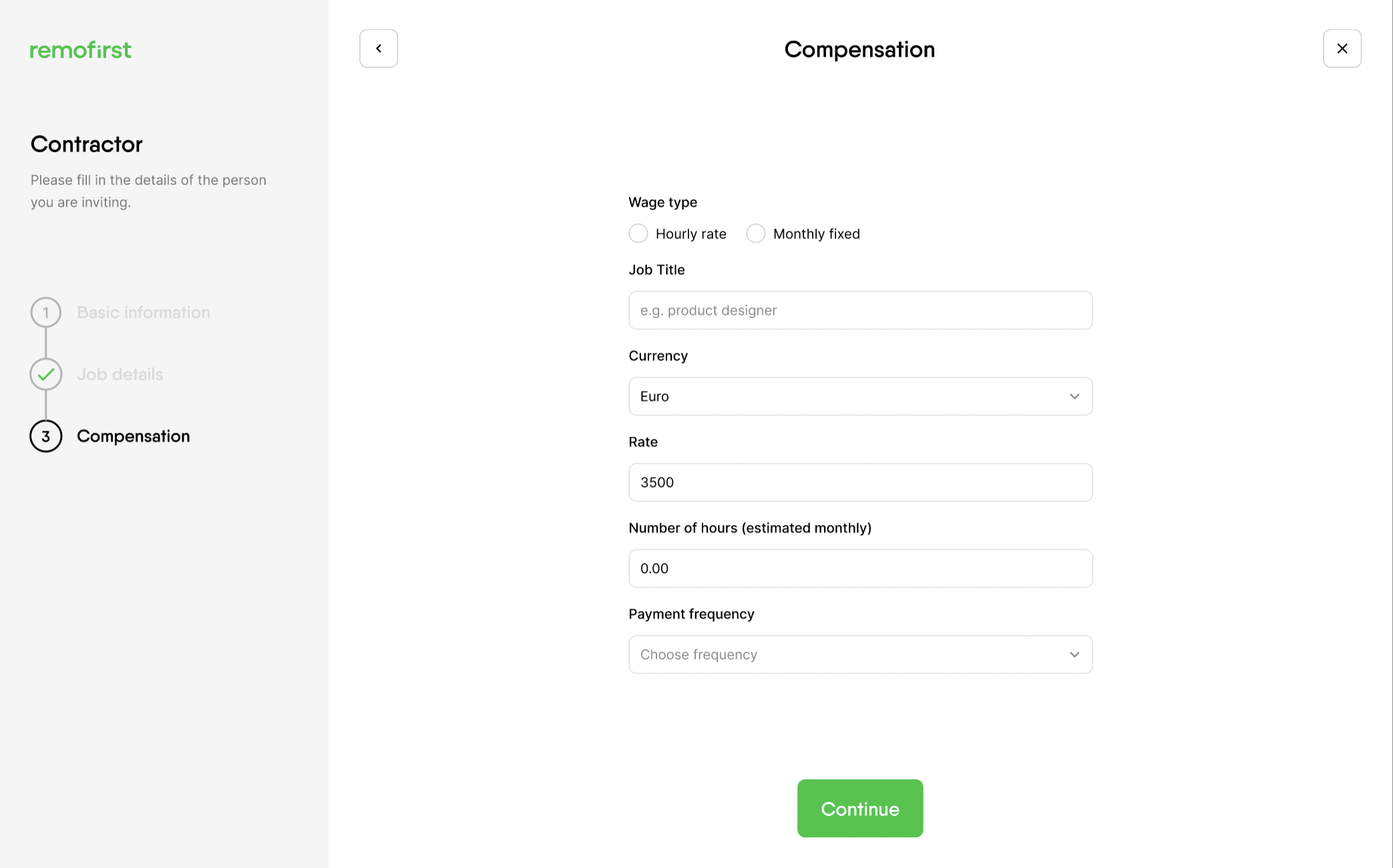Click the Currency dropdown chevron arrow
The height and width of the screenshot is (868, 1393).
pos(1074,397)
